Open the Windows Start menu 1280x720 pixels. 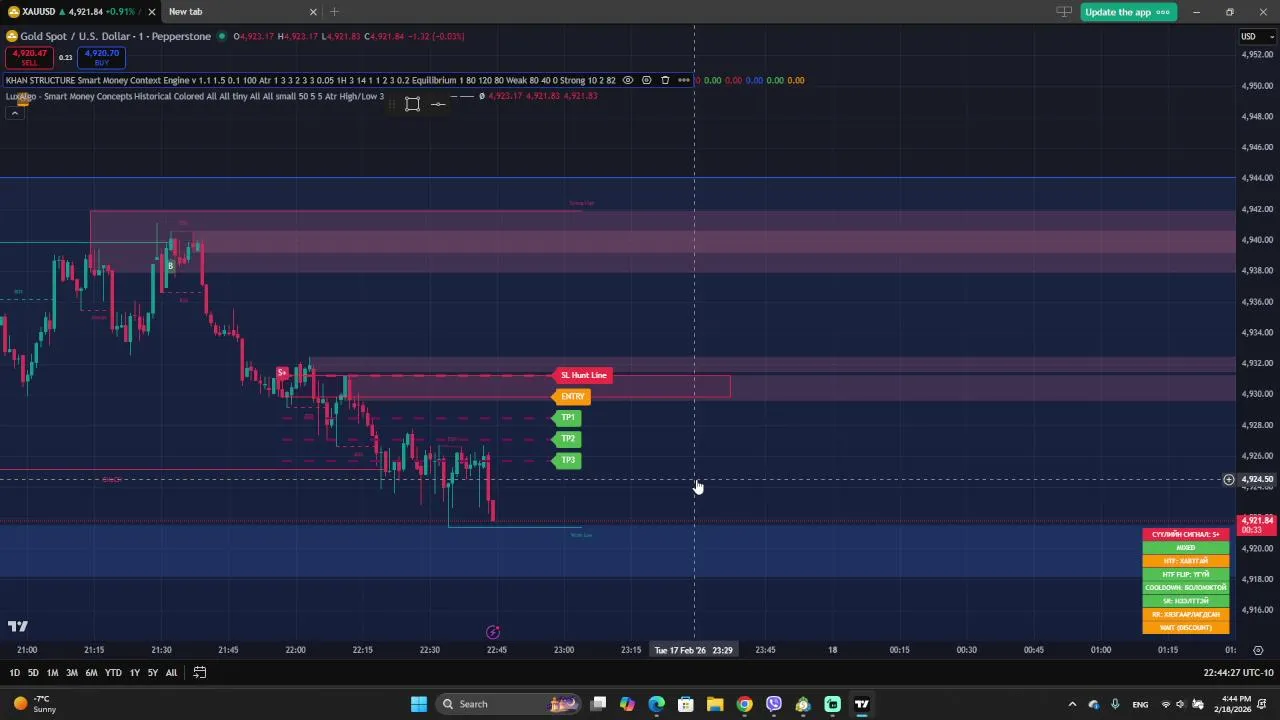(419, 704)
